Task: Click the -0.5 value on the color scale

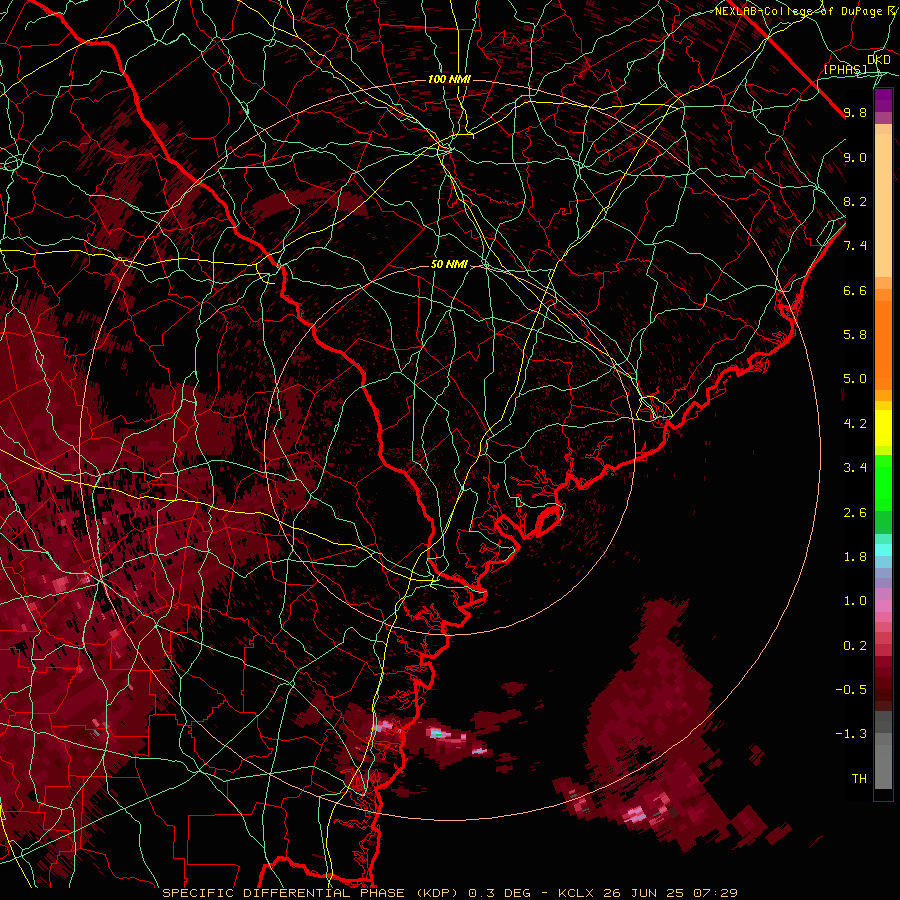Action: (851, 690)
